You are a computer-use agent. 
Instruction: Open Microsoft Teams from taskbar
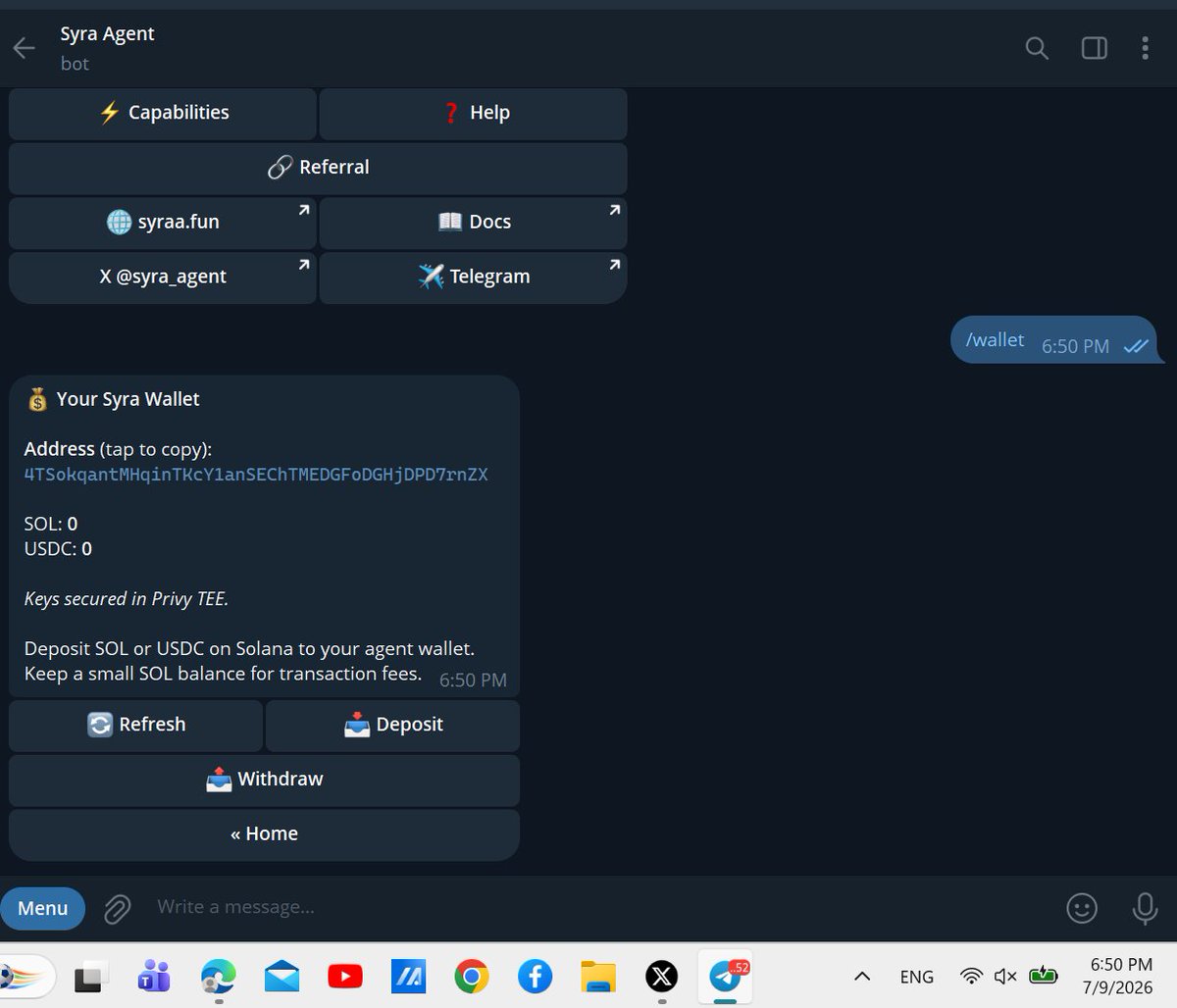click(153, 977)
